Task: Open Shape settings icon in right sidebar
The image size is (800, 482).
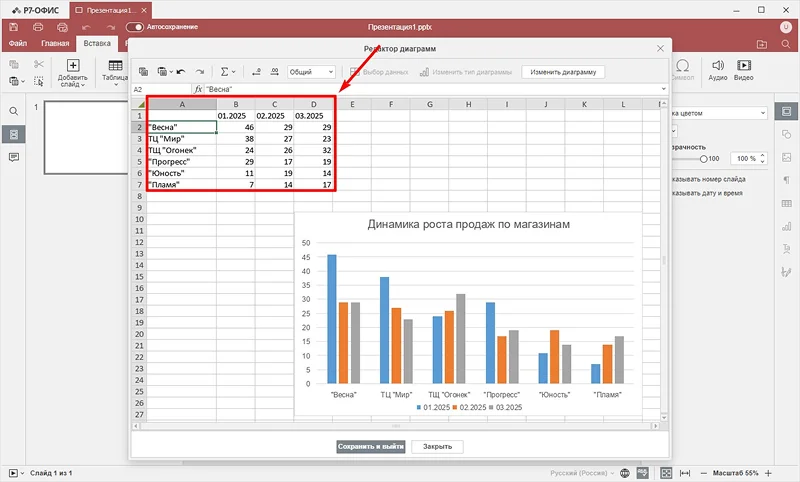Action: point(786,134)
